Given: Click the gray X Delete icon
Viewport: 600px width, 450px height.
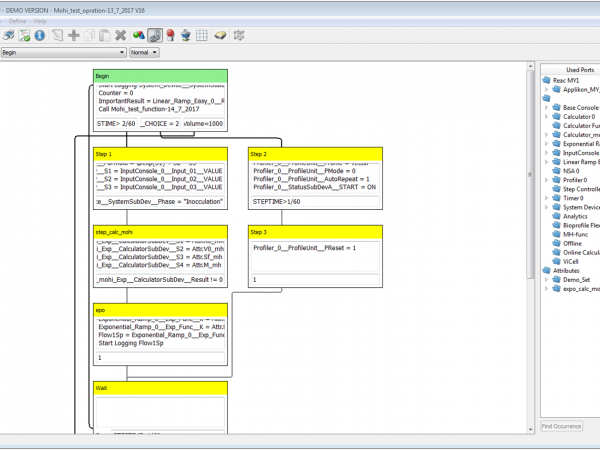Looking at the screenshot, I should click(x=121, y=36).
